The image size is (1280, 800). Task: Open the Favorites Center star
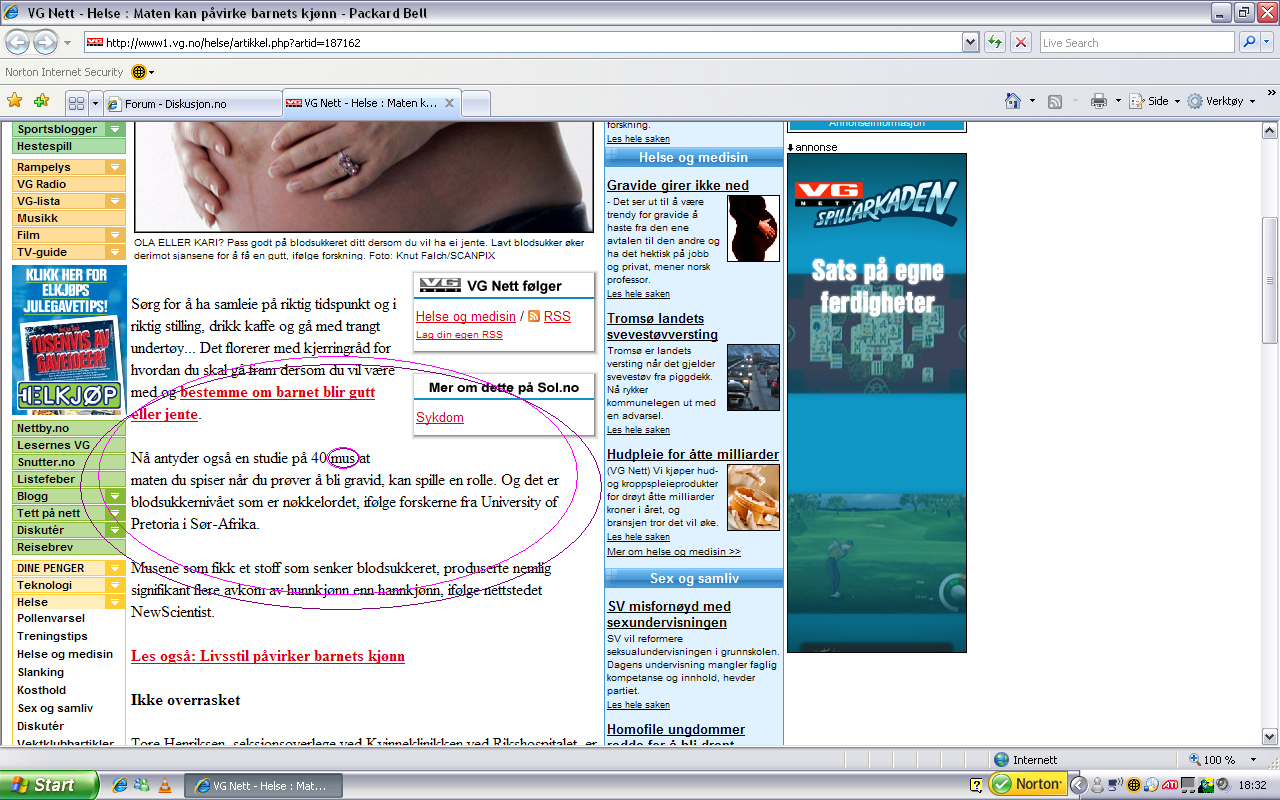click(x=15, y=101)
